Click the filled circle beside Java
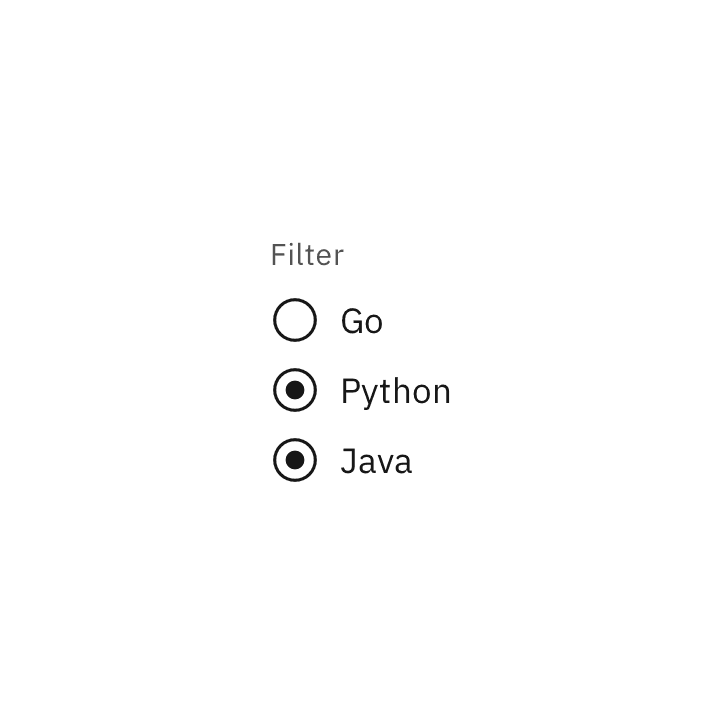This screenshot has height=720, width=720. pos(295,461)
